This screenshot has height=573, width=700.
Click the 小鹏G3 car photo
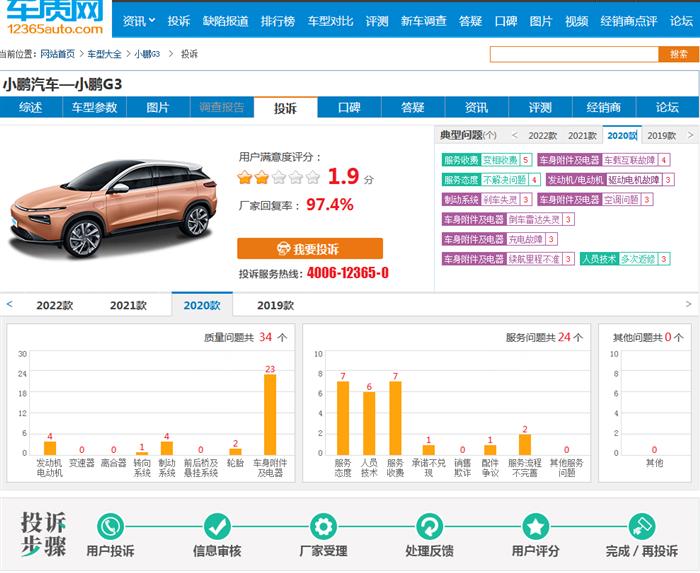pyautogui.click(x=113, y=208)
